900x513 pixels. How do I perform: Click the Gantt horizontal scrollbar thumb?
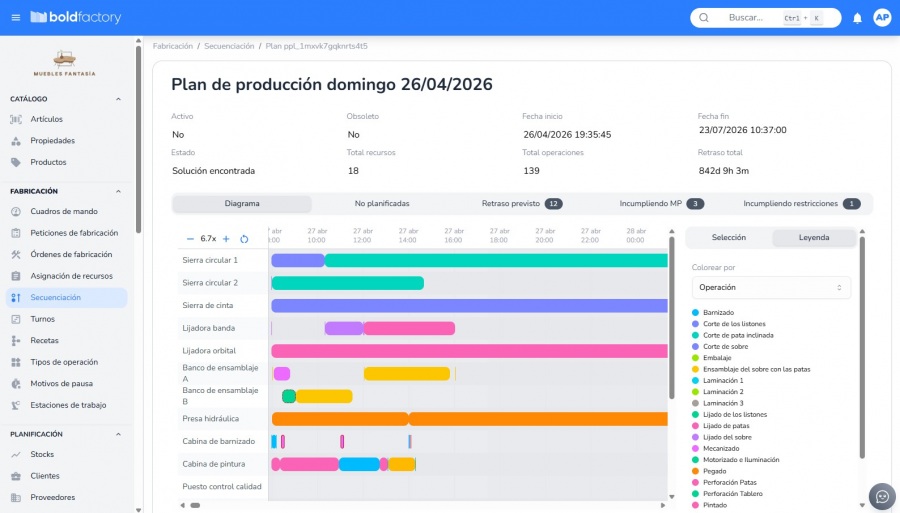click(x=195, y=506)
